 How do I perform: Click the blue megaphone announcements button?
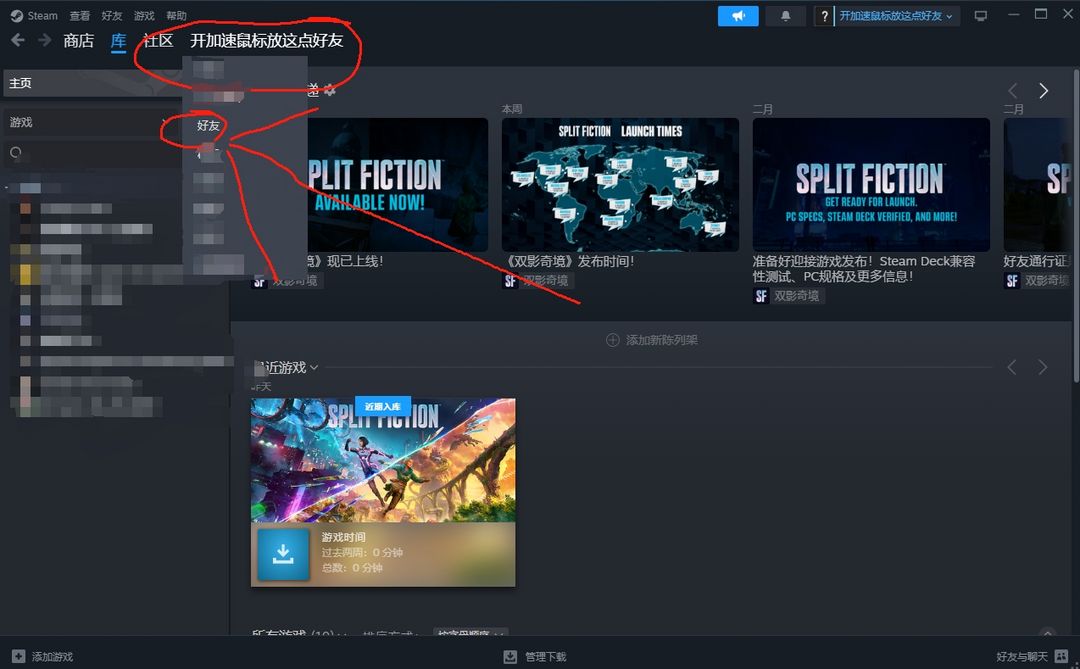pyautogui.click(x=738, y=16)
